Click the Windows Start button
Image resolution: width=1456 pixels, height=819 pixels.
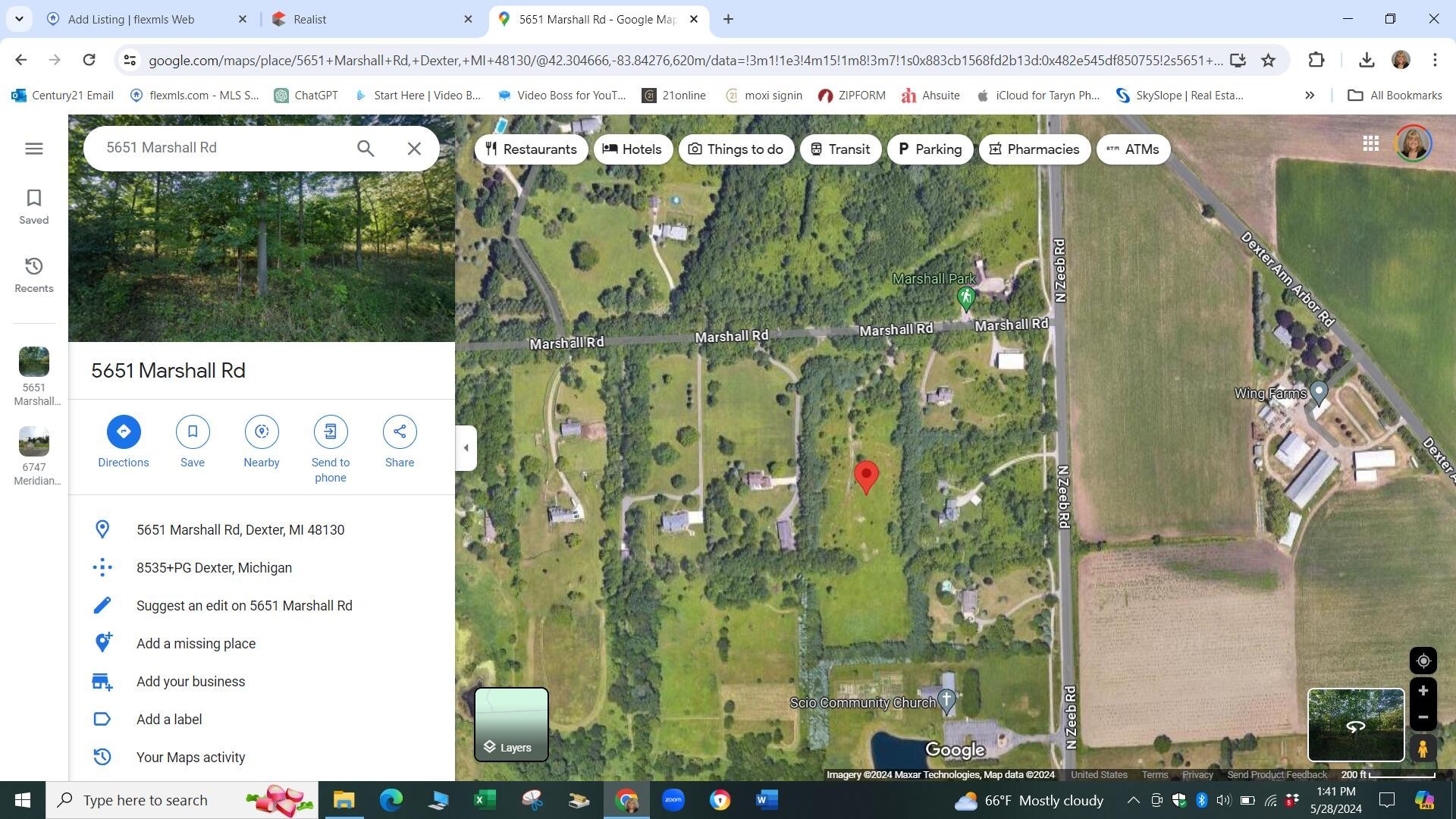[x=23, y=800]
